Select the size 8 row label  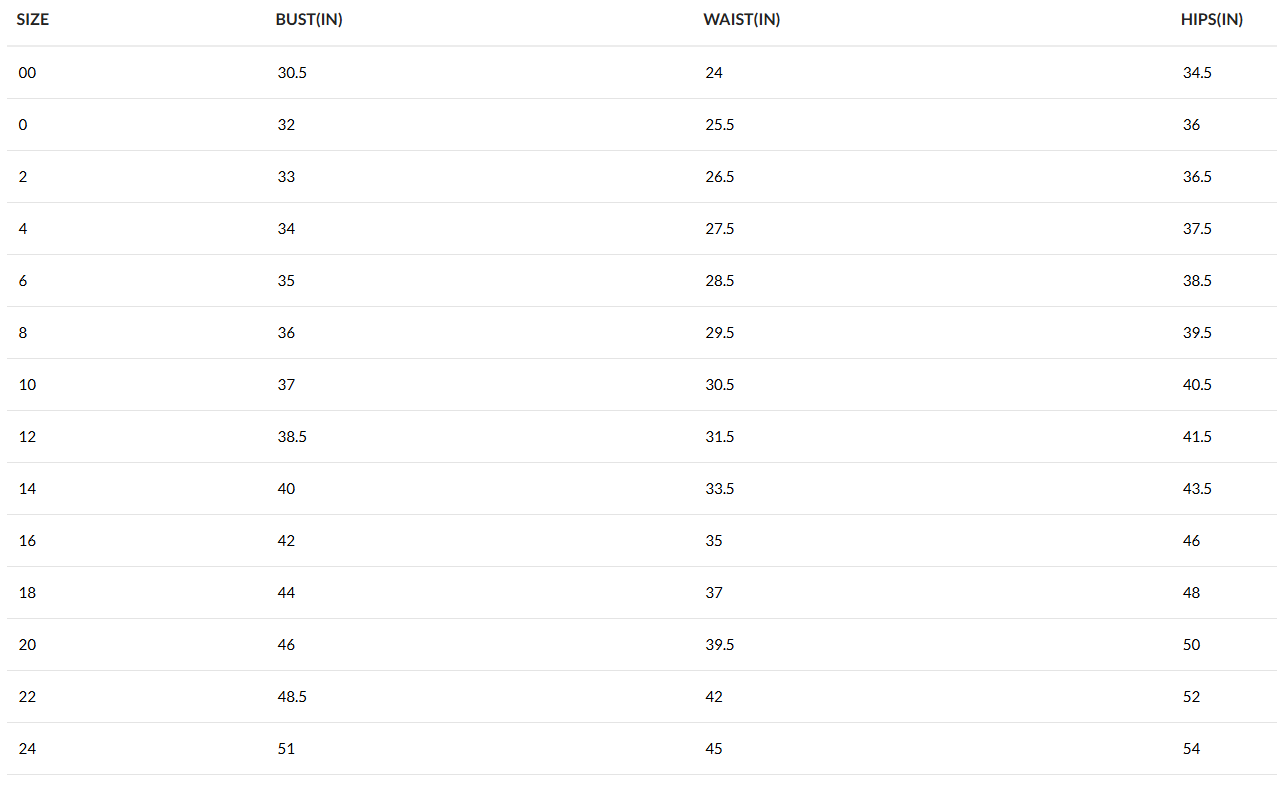[x=23, y=333]
